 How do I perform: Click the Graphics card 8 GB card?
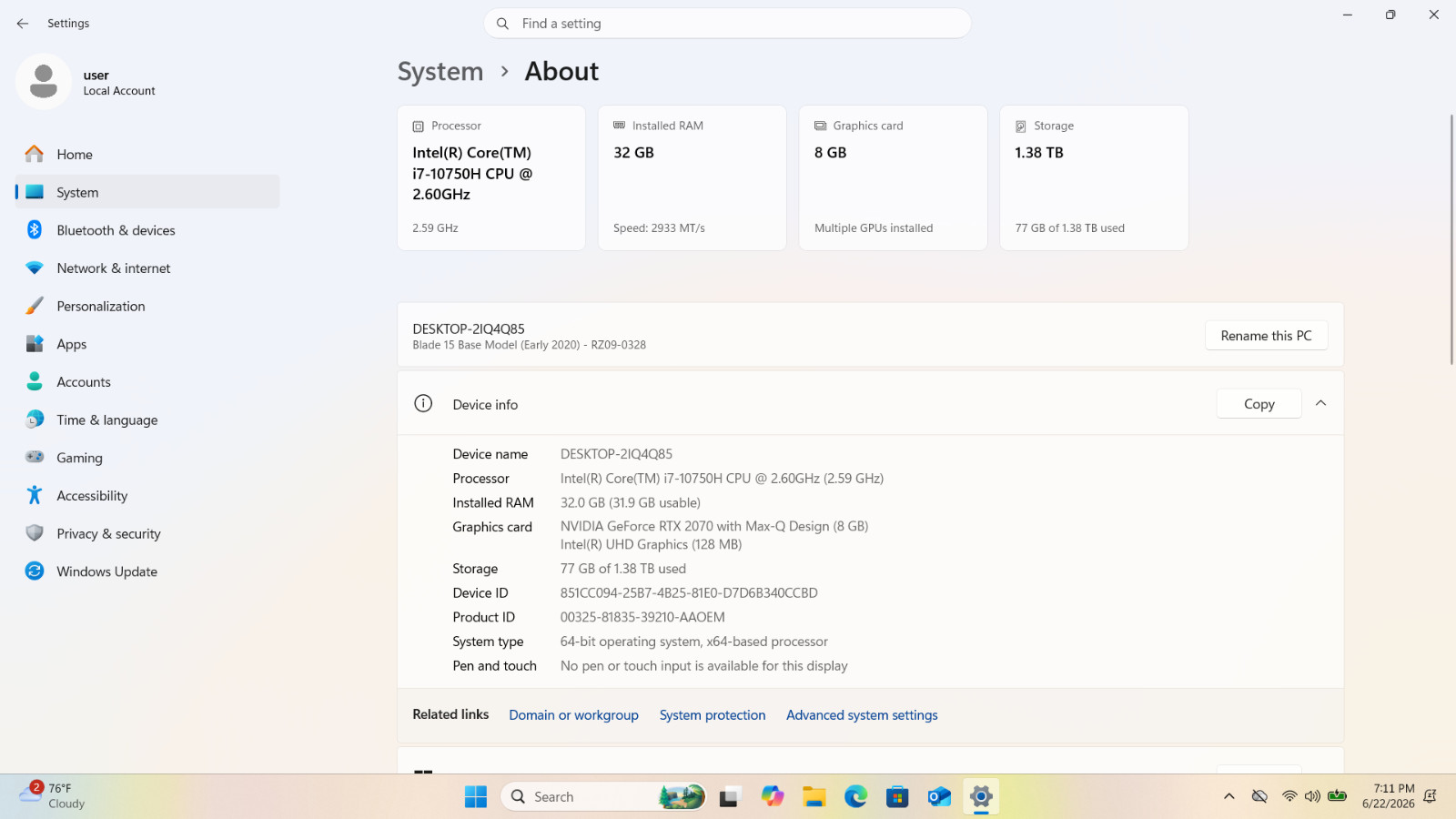click(x=894, y=177)
